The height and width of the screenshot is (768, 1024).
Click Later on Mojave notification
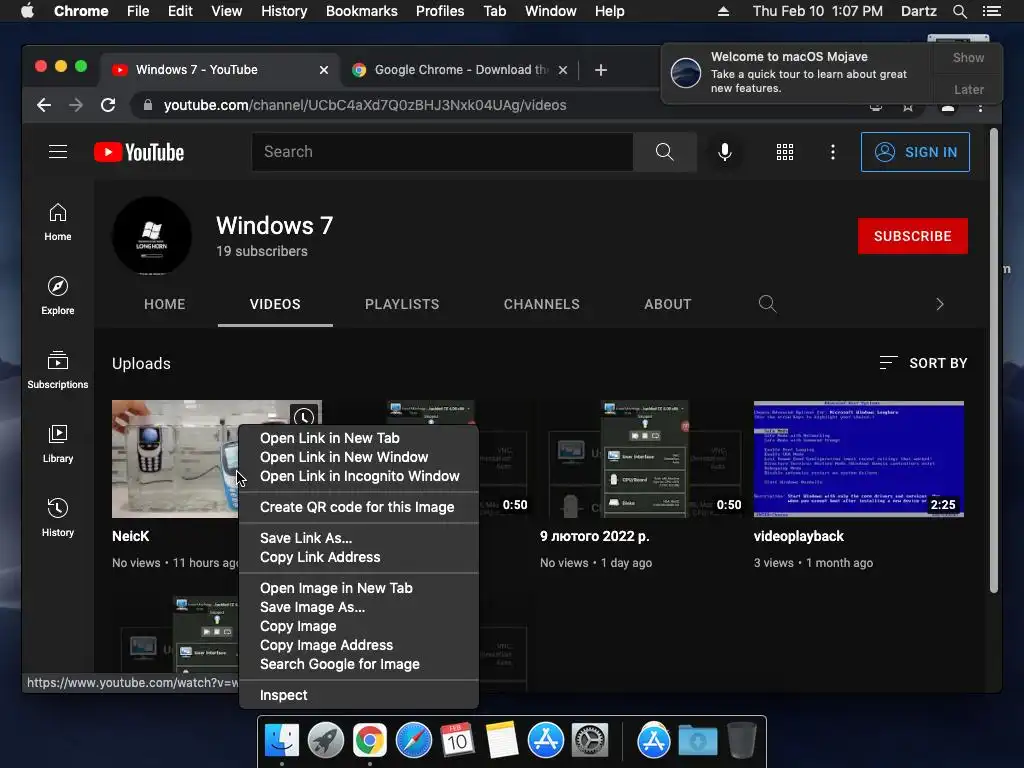click(x=968, y=89)
